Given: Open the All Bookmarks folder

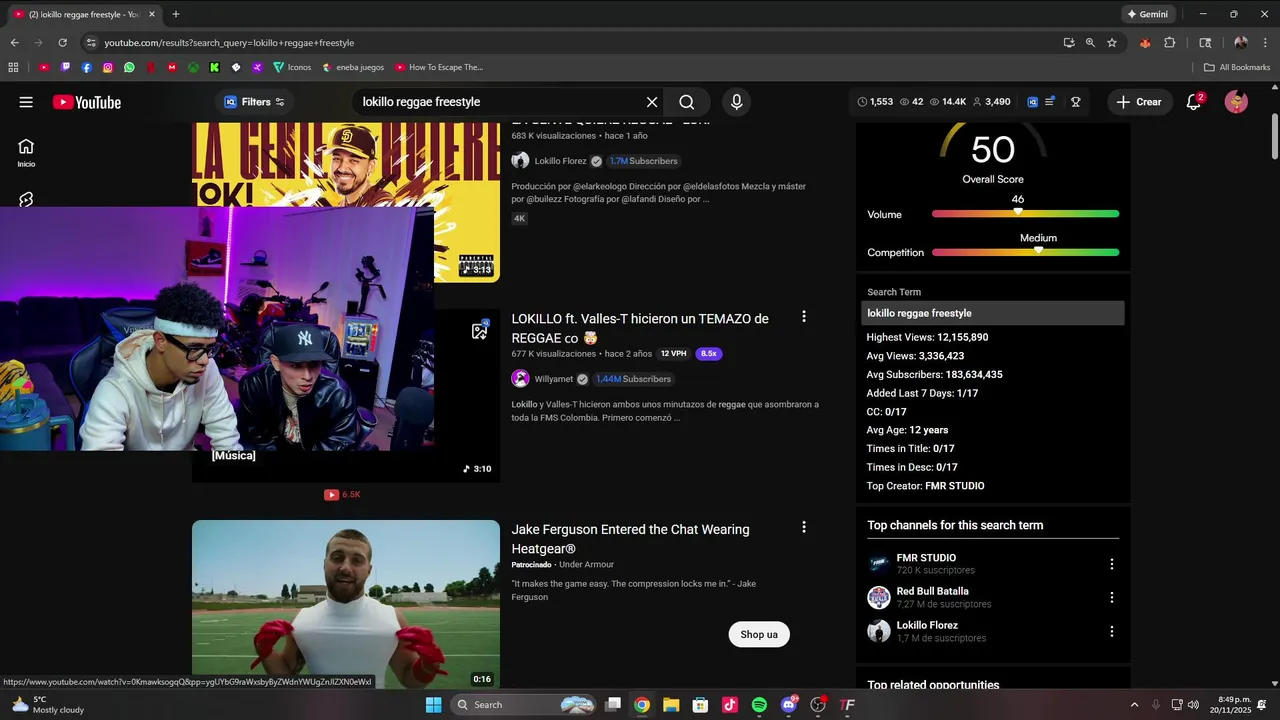Looking at the screenshot, I should (x=1237, y=67).
